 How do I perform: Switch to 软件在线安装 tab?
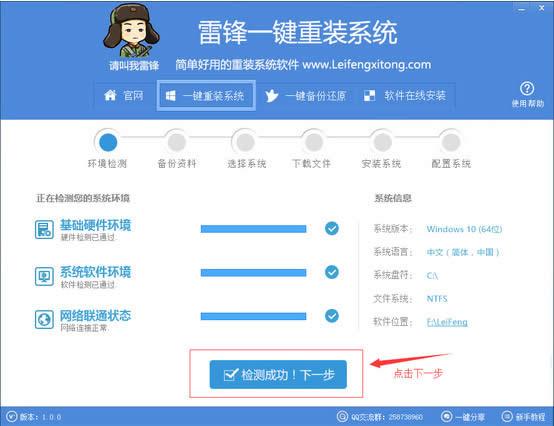[x=405, y=96]
